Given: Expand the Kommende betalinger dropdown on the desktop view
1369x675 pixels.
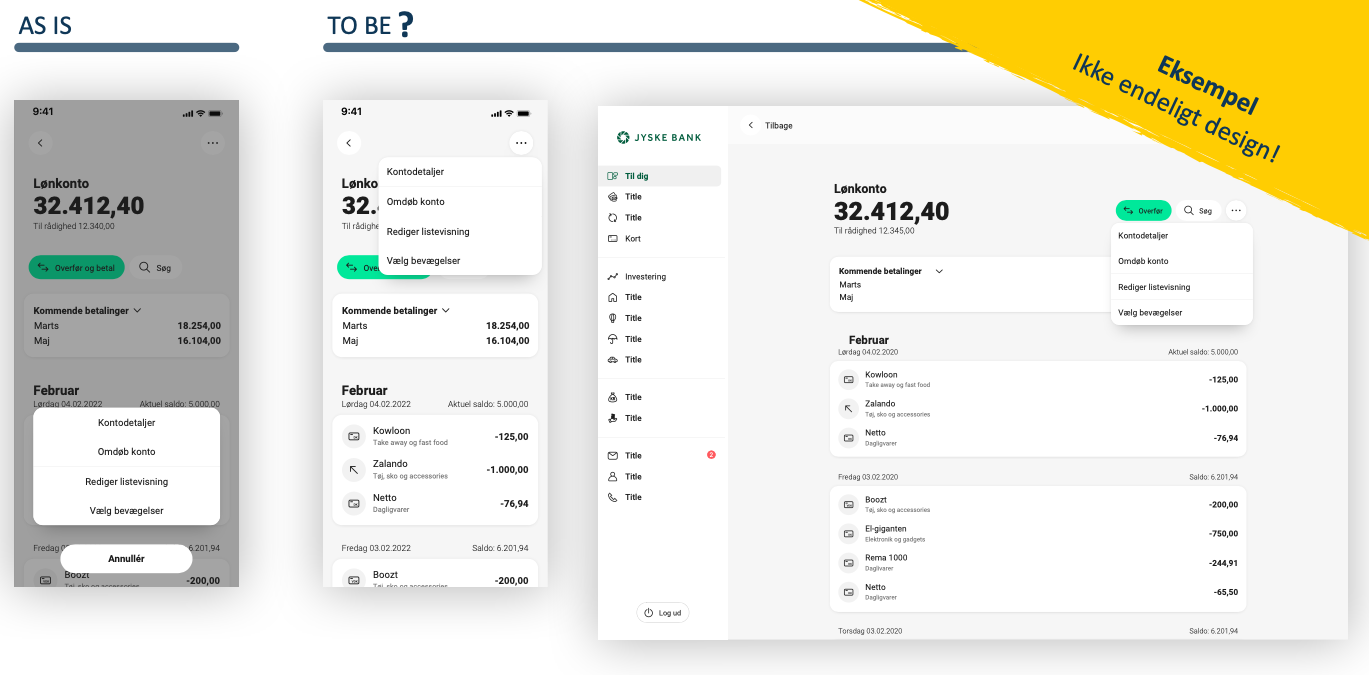Looking at the screenshot, I should pos(937,271).
